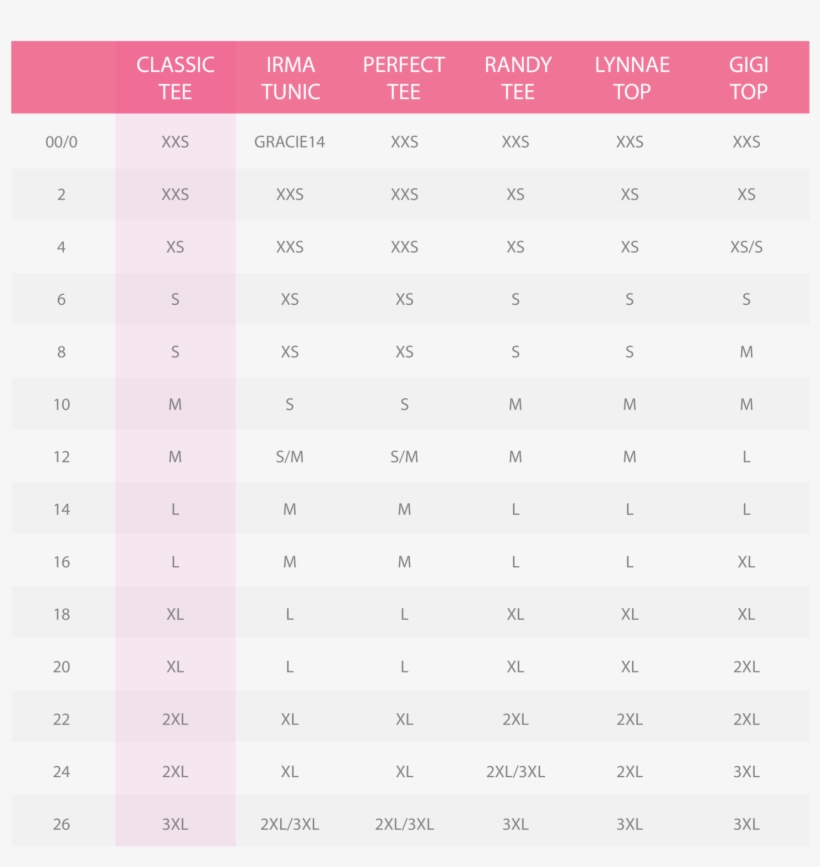820x867 pixels.
Task: Click 2XL/3XL in the Irma Tunic column
Action: coord(290,825)
